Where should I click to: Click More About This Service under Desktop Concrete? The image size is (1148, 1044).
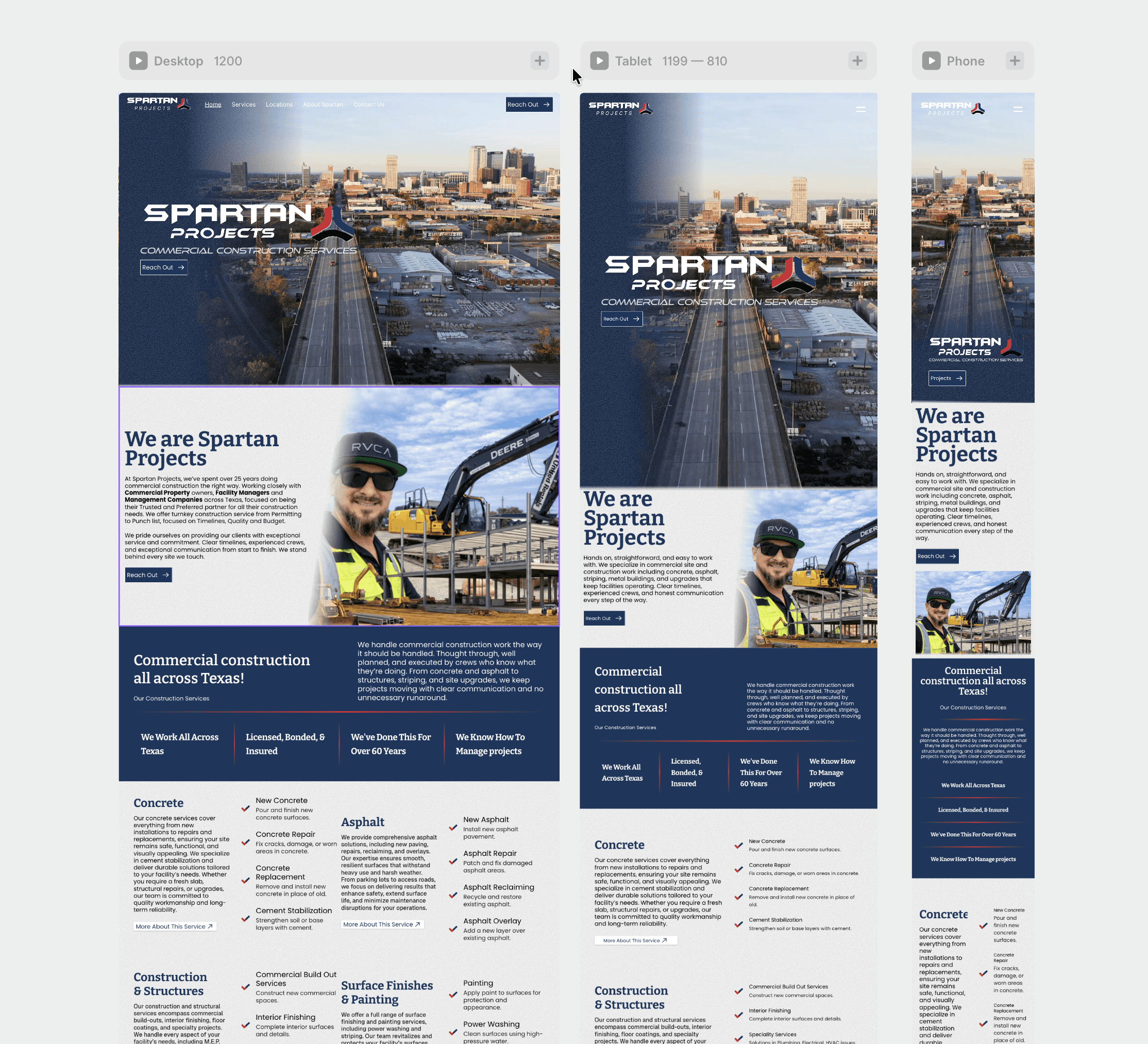click(174, 927)
